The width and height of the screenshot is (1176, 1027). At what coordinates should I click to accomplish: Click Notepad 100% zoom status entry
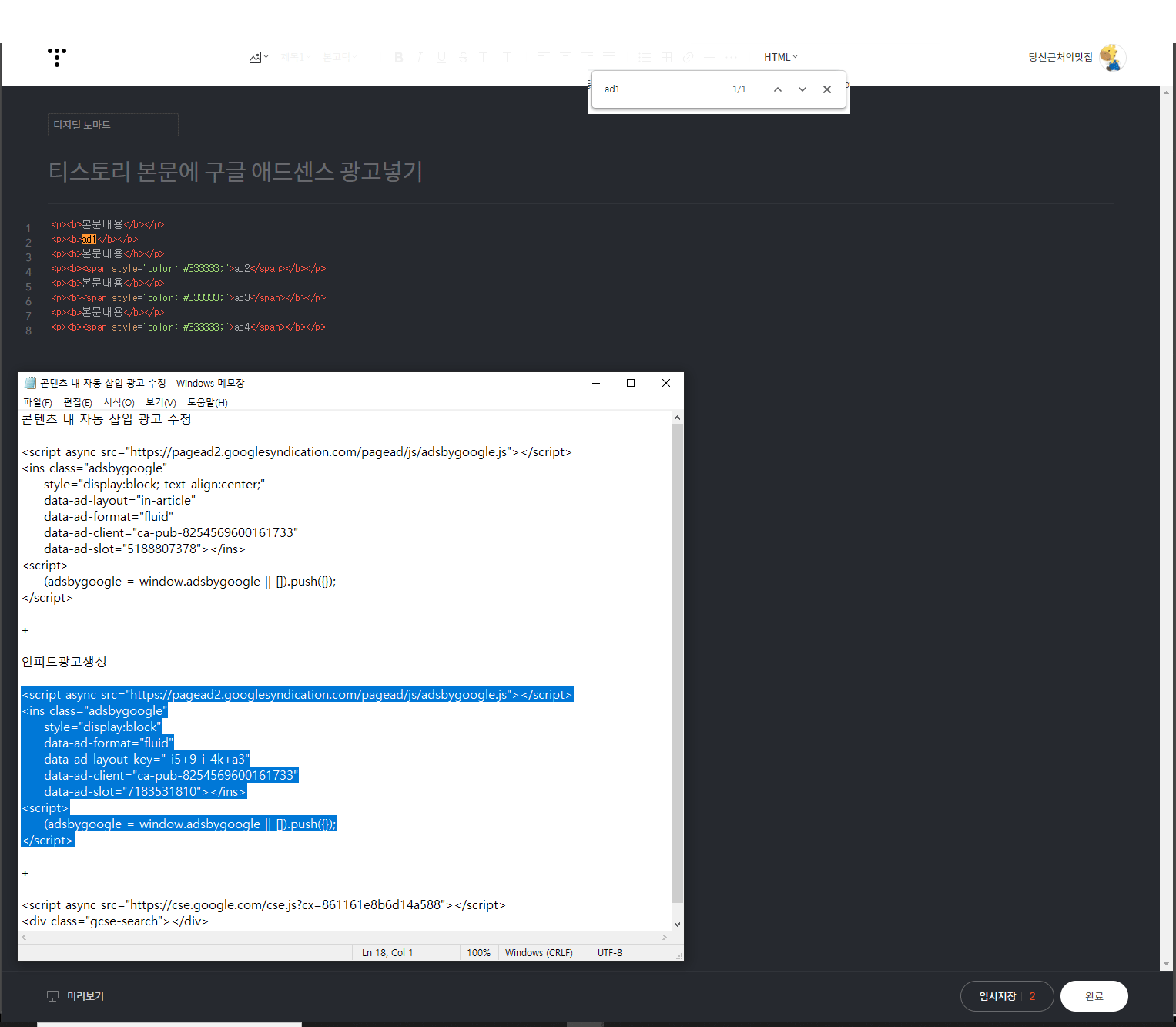(478, 953)
